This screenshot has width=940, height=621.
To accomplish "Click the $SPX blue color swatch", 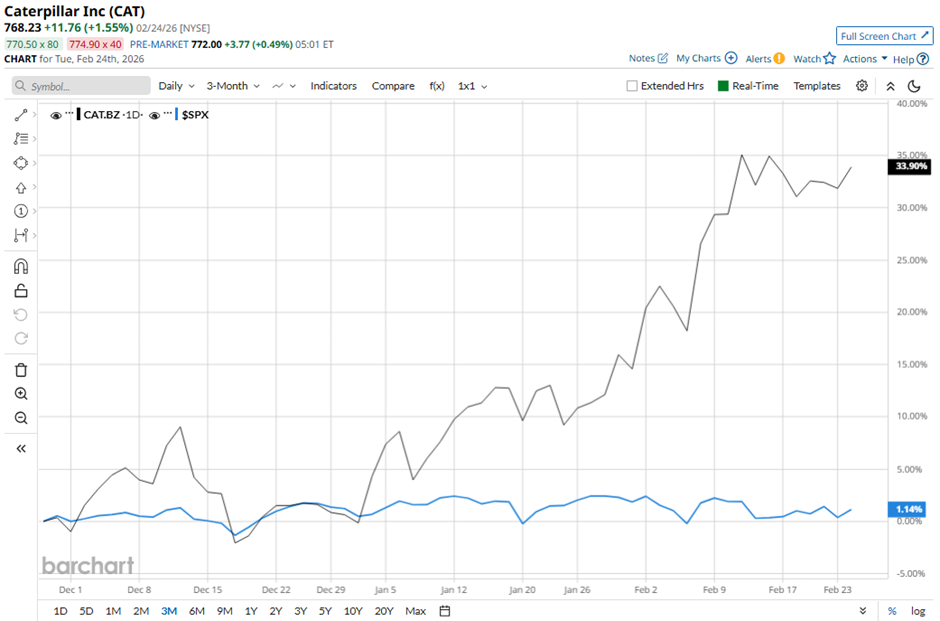I will click(x=177, y=114).
